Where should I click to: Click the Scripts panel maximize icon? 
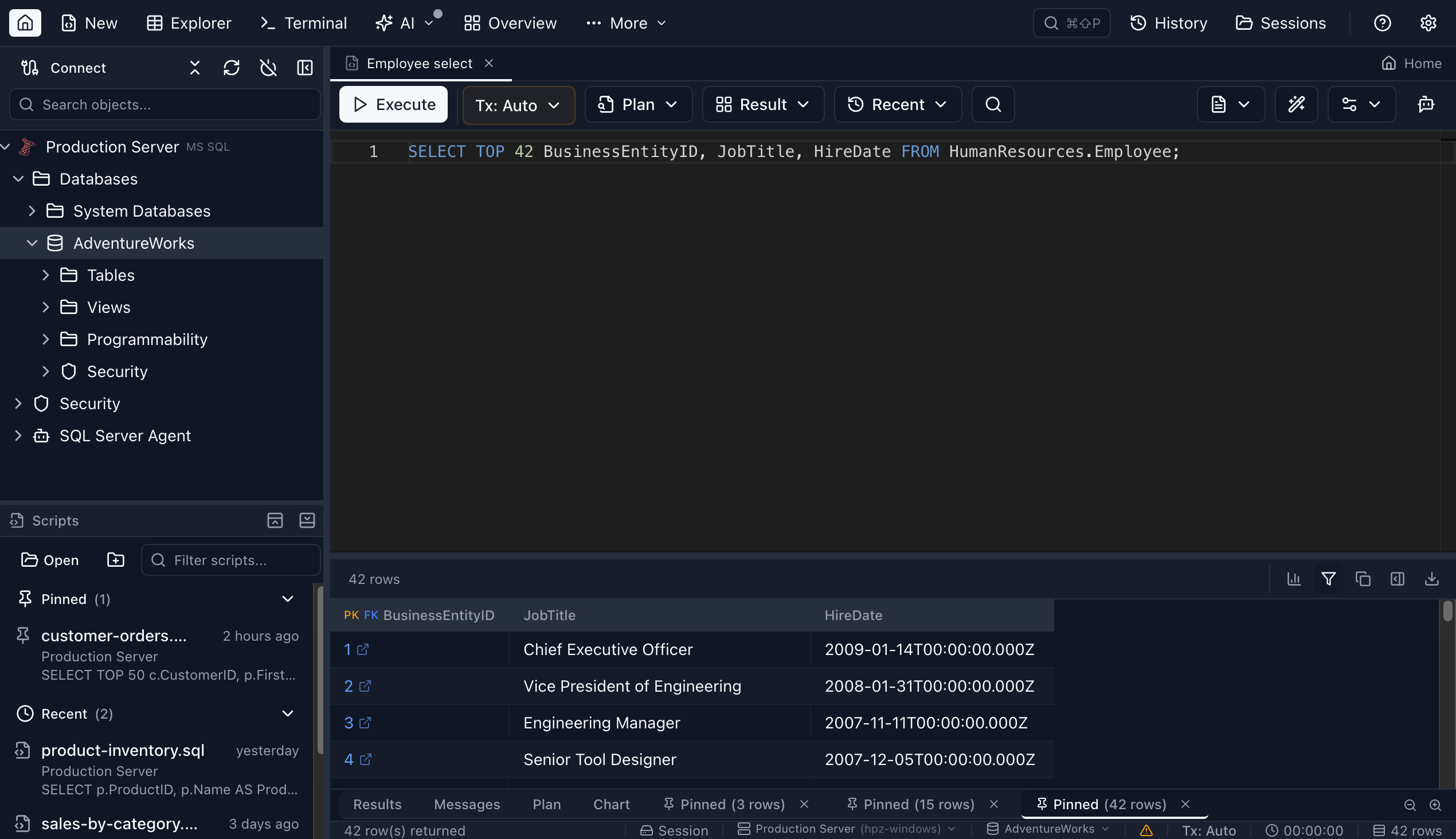coord(275,520)
